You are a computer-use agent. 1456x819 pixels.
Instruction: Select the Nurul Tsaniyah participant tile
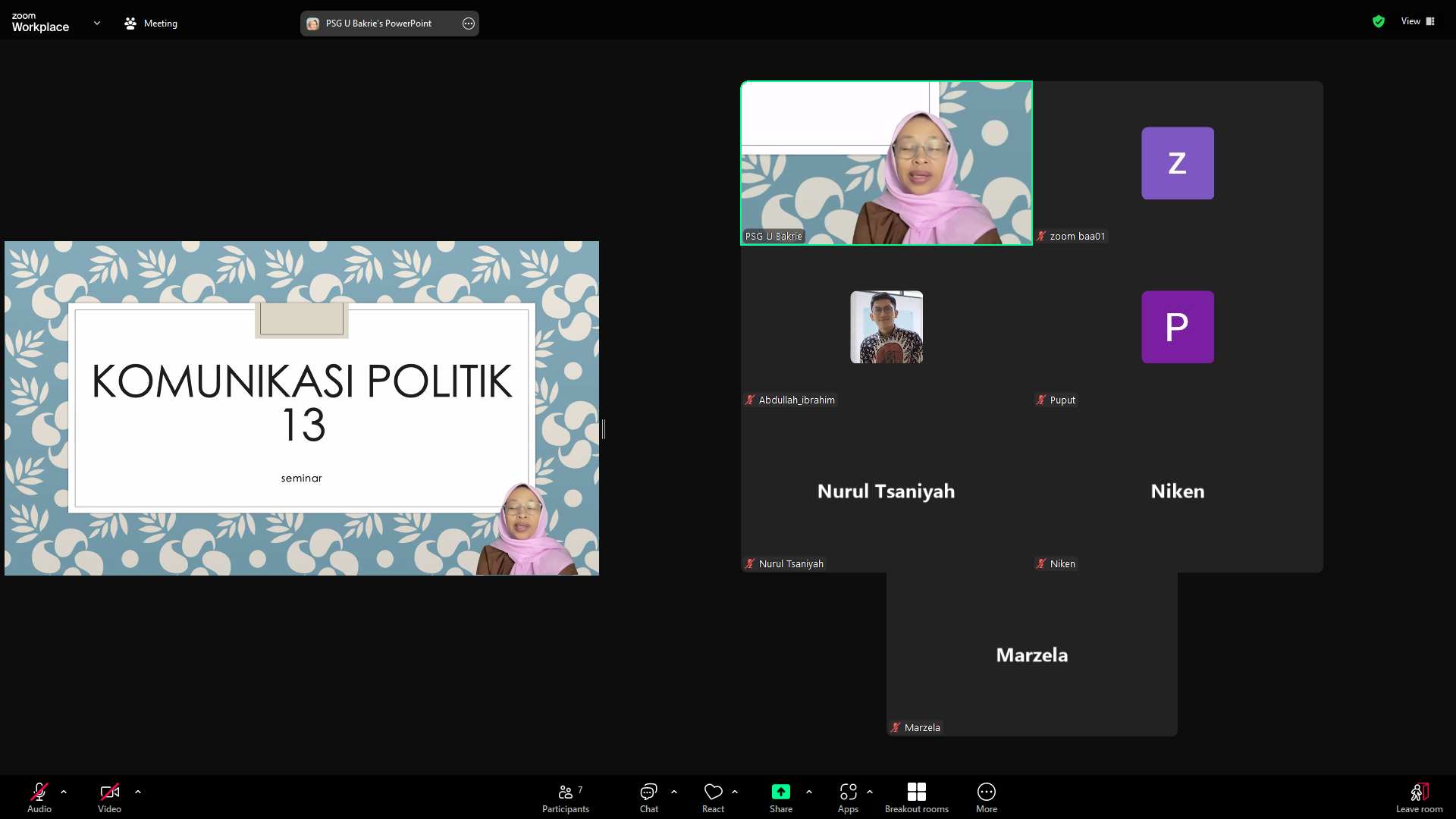tap(886, 491)
